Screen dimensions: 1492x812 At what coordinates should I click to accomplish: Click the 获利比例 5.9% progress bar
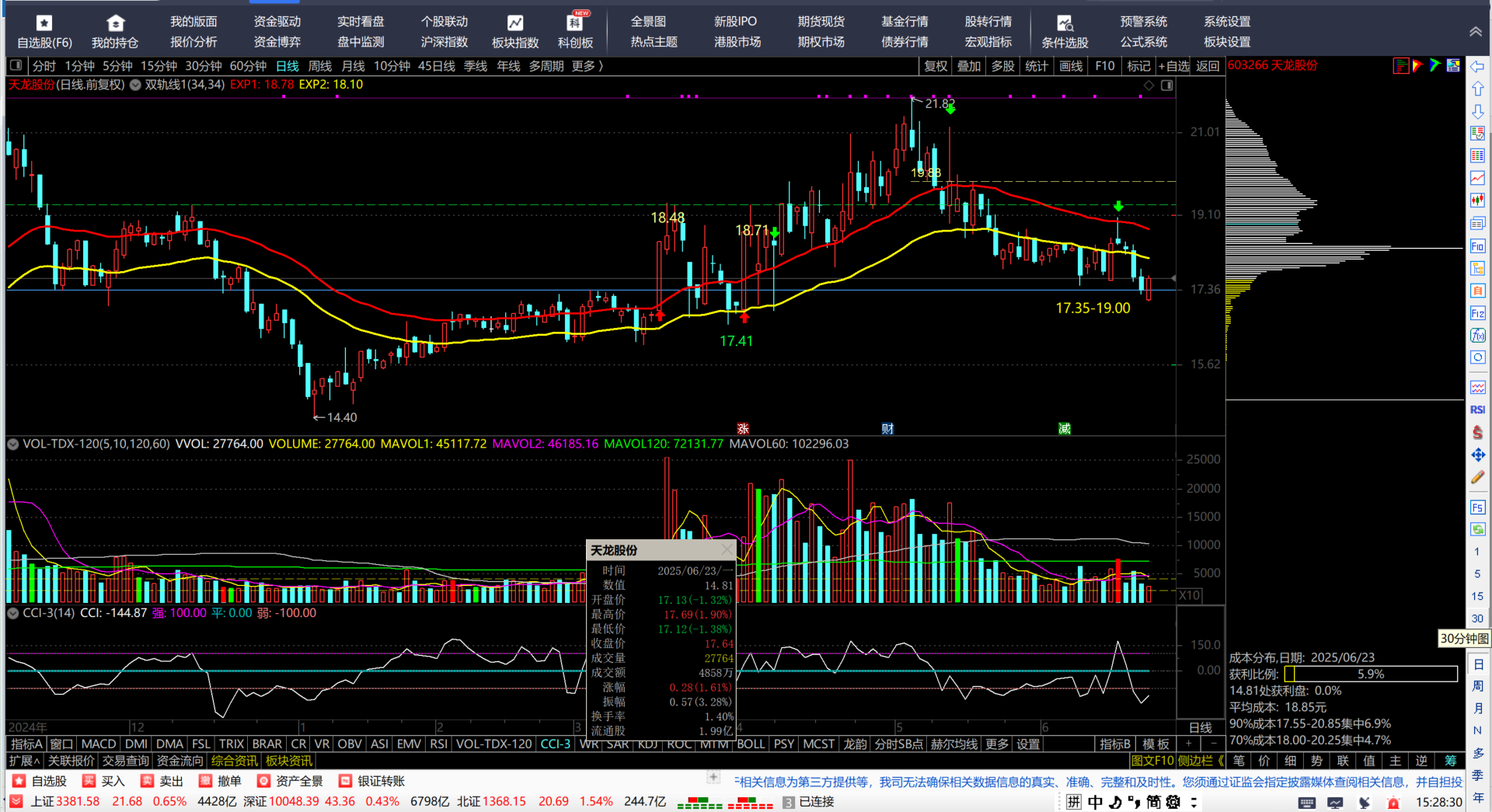[1371, 674]
